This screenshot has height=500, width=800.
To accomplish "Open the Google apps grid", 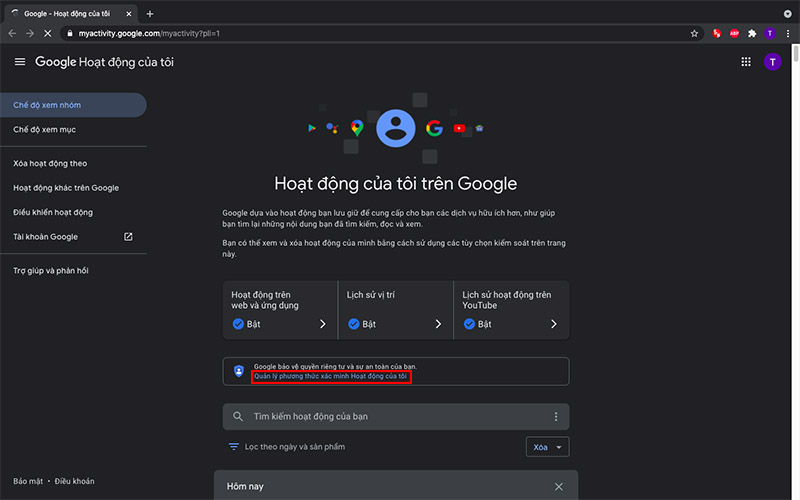I will click(746, 62).
